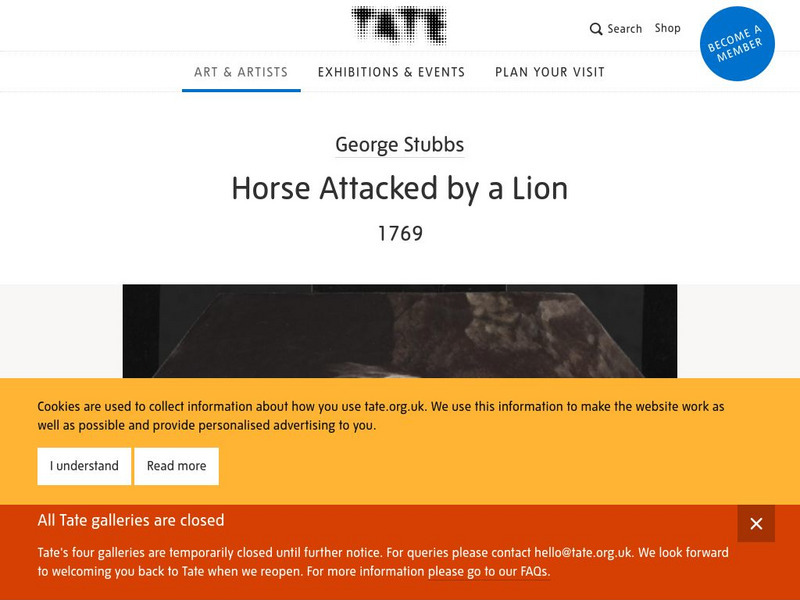
Task: Click the search magnifying glass icon
Action: pyautogui.click(x=596, y=29)
